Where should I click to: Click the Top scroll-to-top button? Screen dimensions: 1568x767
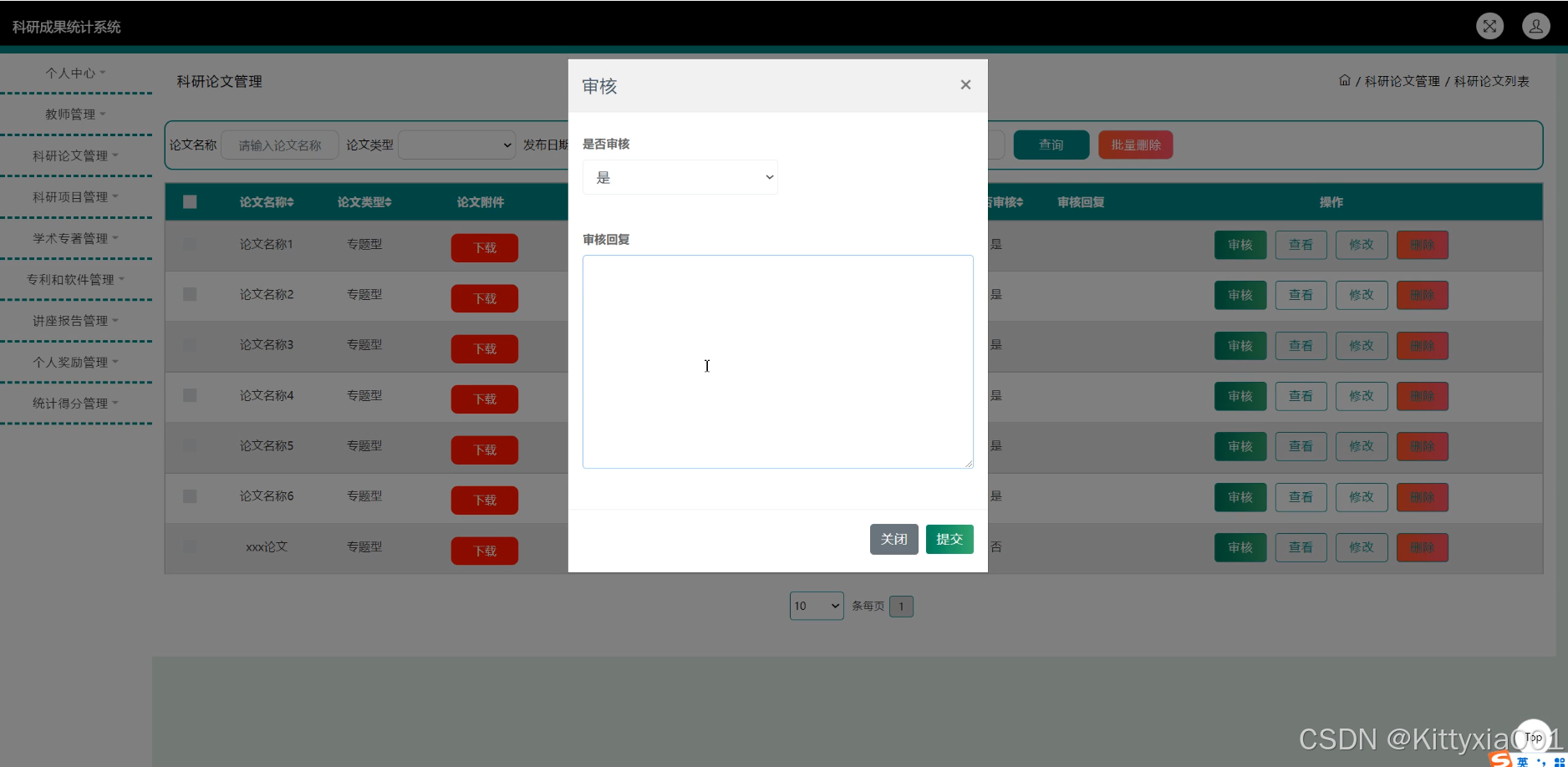coord(1533,737)
